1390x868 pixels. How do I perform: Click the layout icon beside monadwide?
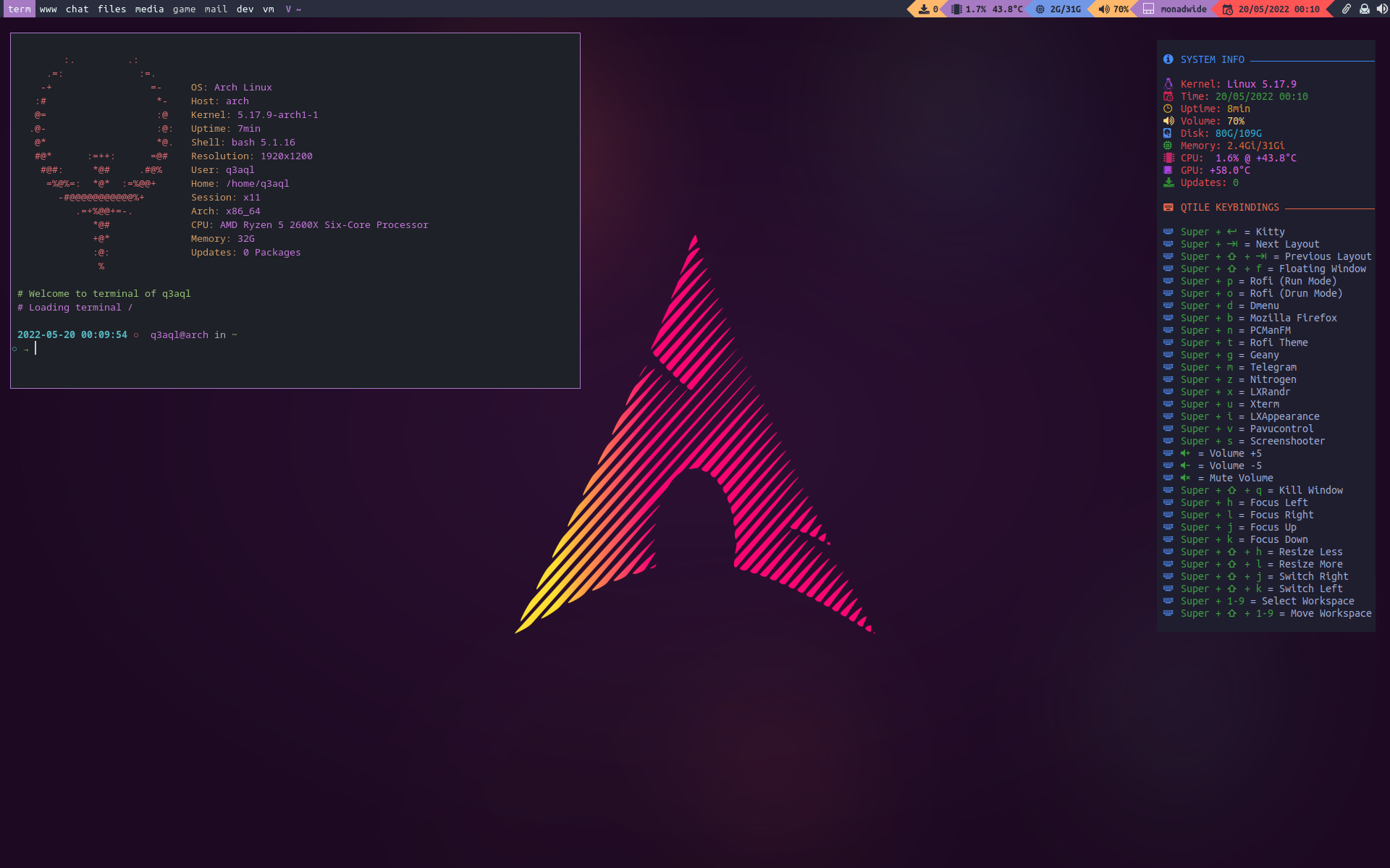click(x=1148, y=9)
